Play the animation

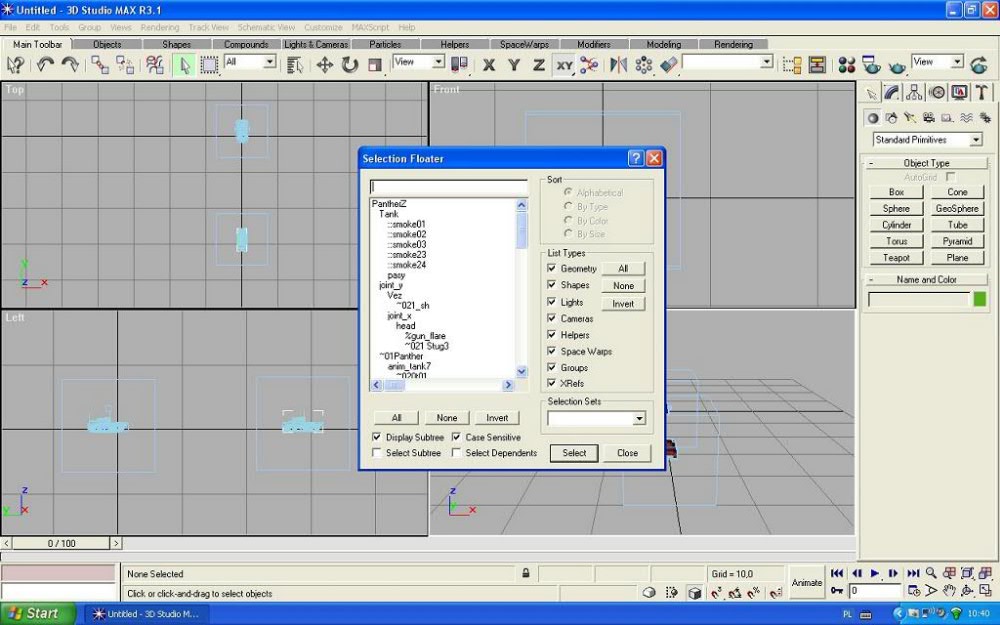875,573
